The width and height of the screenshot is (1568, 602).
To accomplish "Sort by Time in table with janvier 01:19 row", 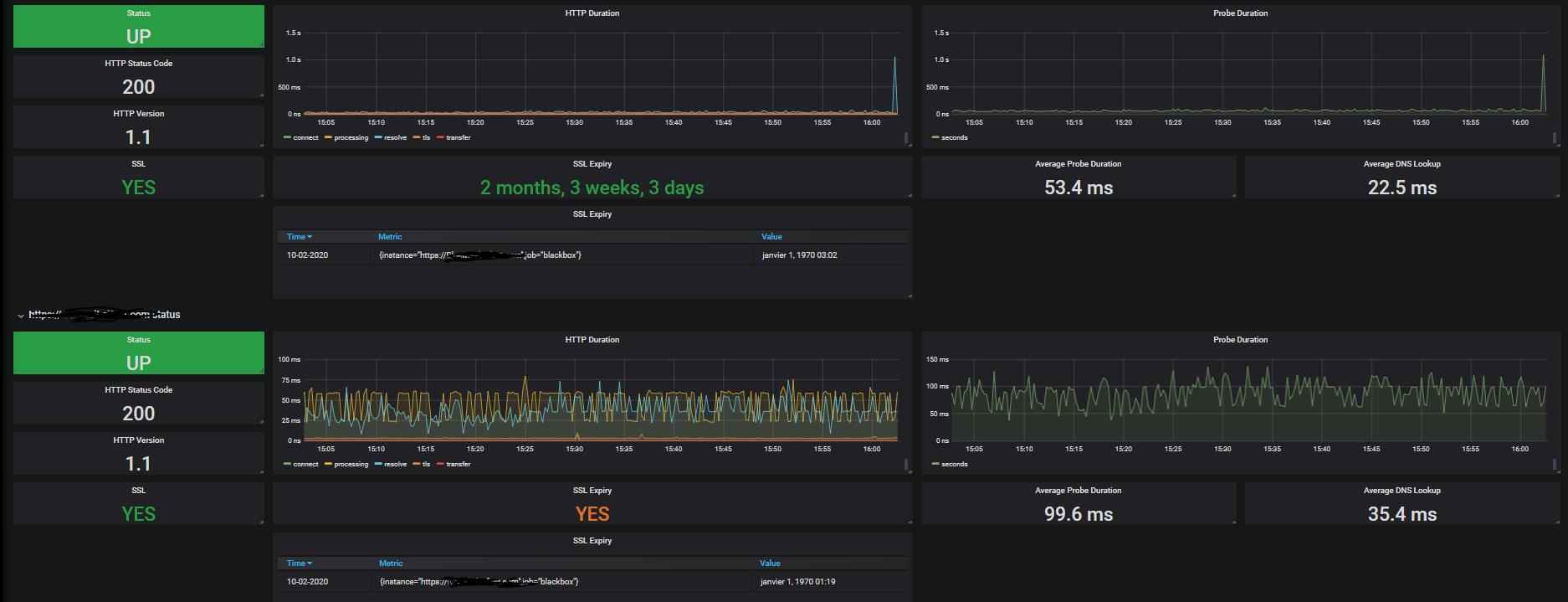I will (300, 563).
